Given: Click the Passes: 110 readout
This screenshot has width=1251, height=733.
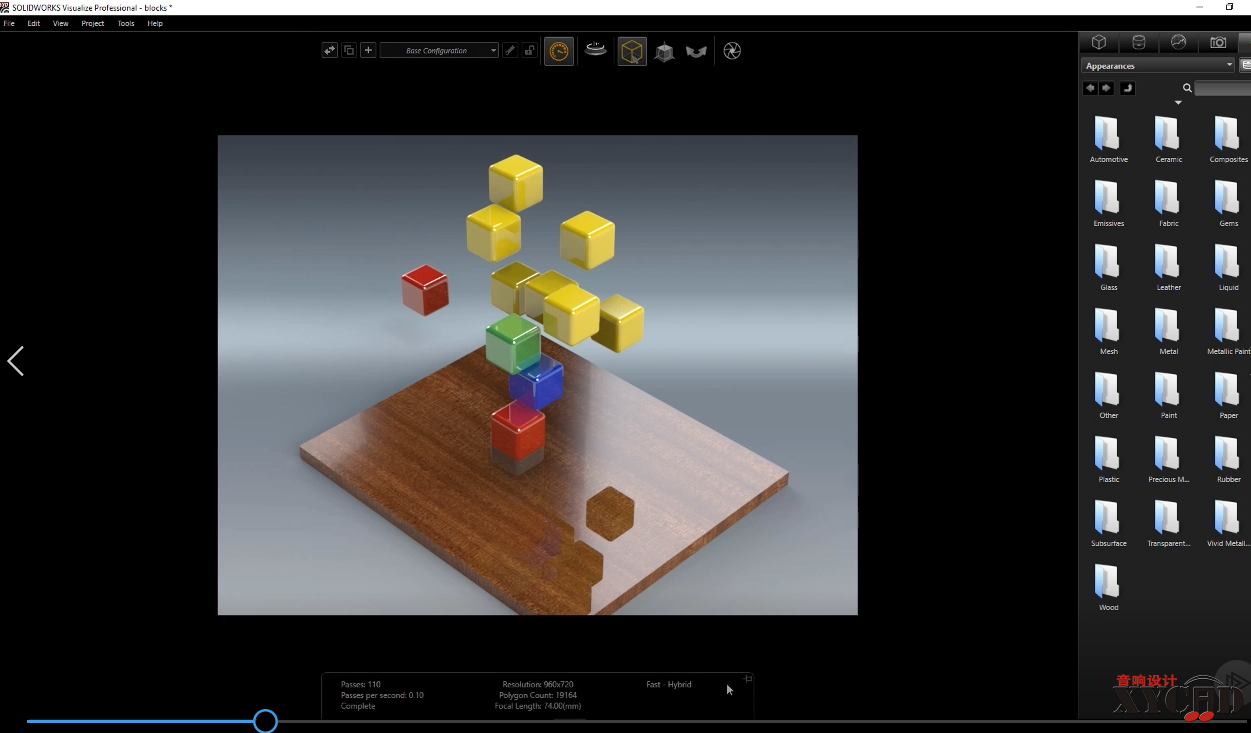Looking at the screenshot, I should pos(361,685).
